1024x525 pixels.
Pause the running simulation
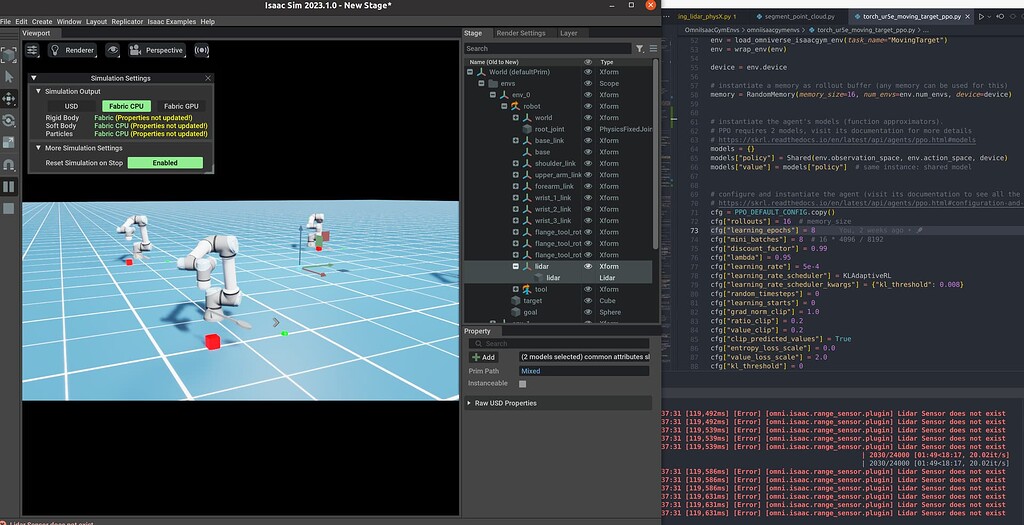click(8, 187)
